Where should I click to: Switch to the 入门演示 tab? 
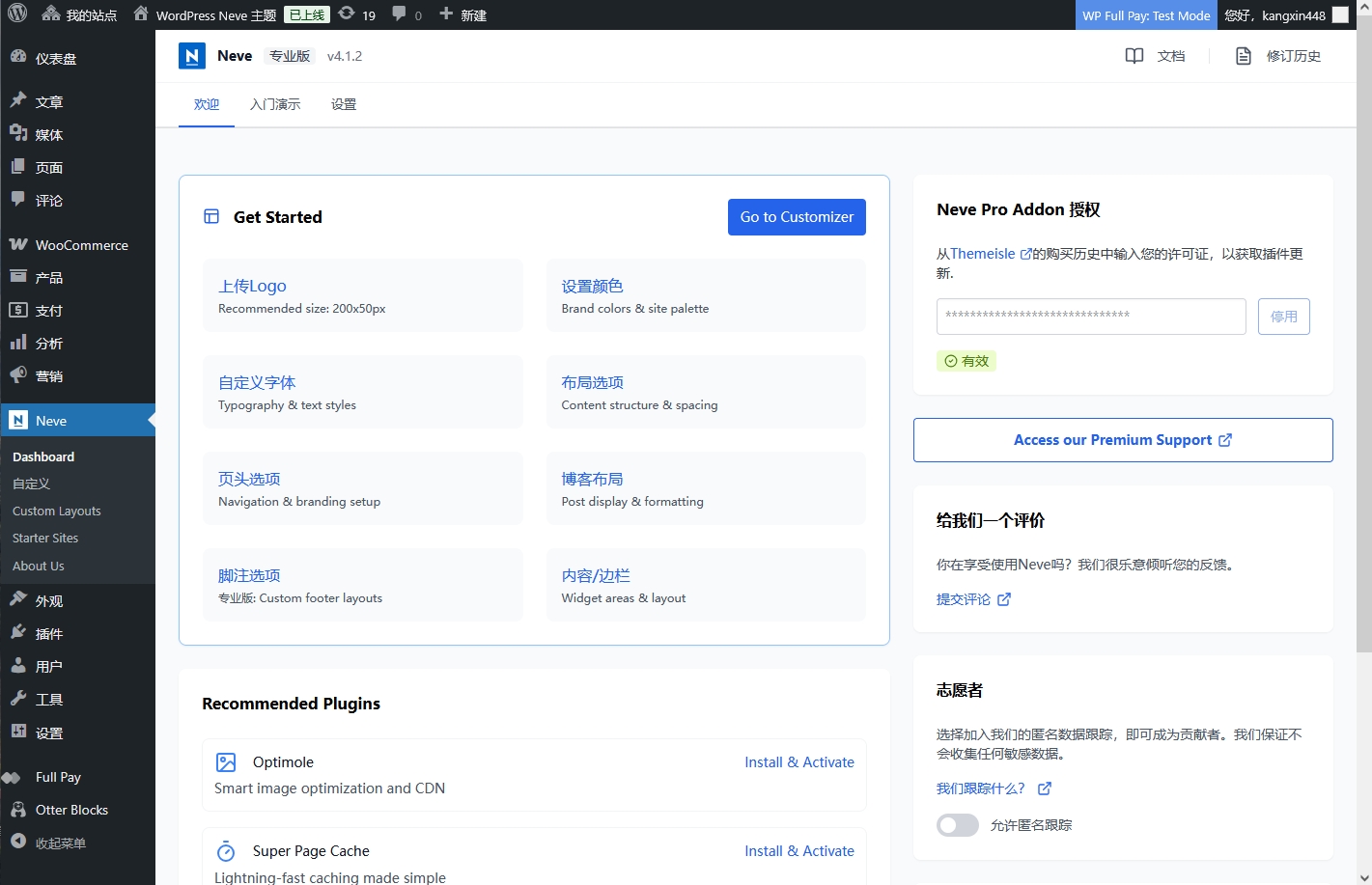pos(275,104)
